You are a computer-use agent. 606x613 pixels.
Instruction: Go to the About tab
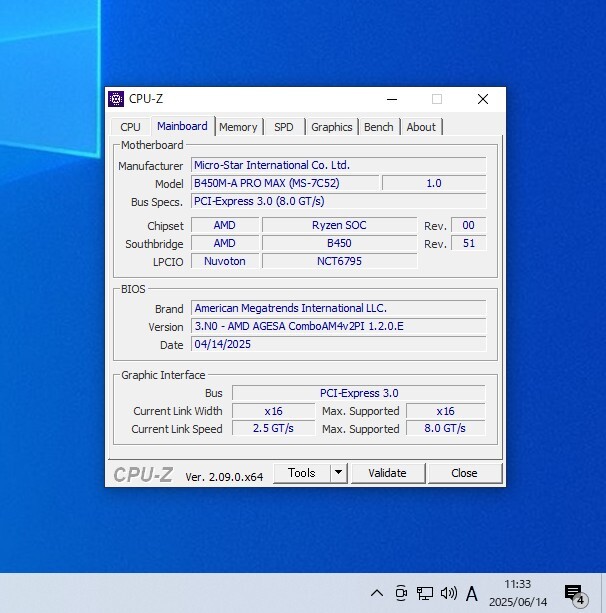point(421,127)
